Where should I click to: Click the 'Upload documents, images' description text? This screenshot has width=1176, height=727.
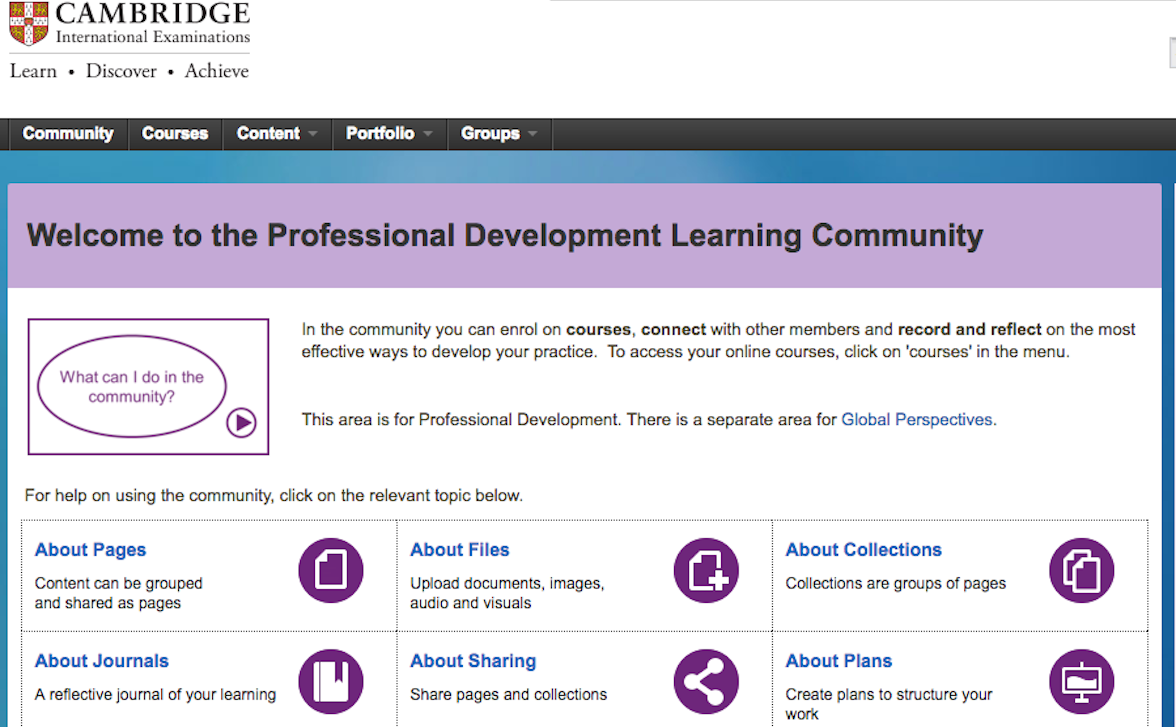(507, 593)
